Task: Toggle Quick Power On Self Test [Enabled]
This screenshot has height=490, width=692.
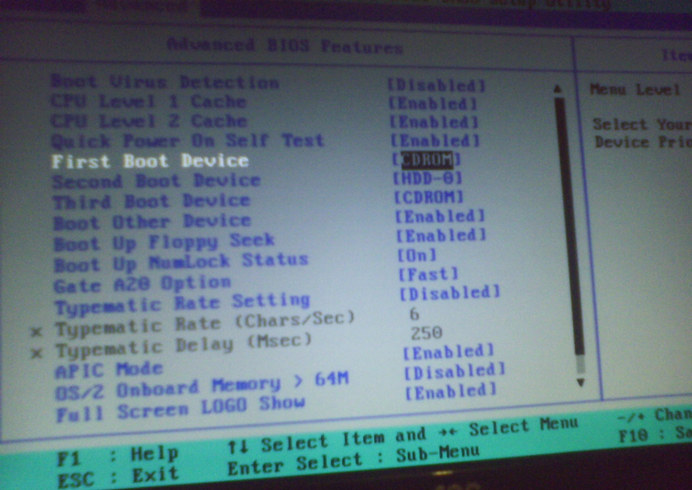Action: (x=436, y=140)
